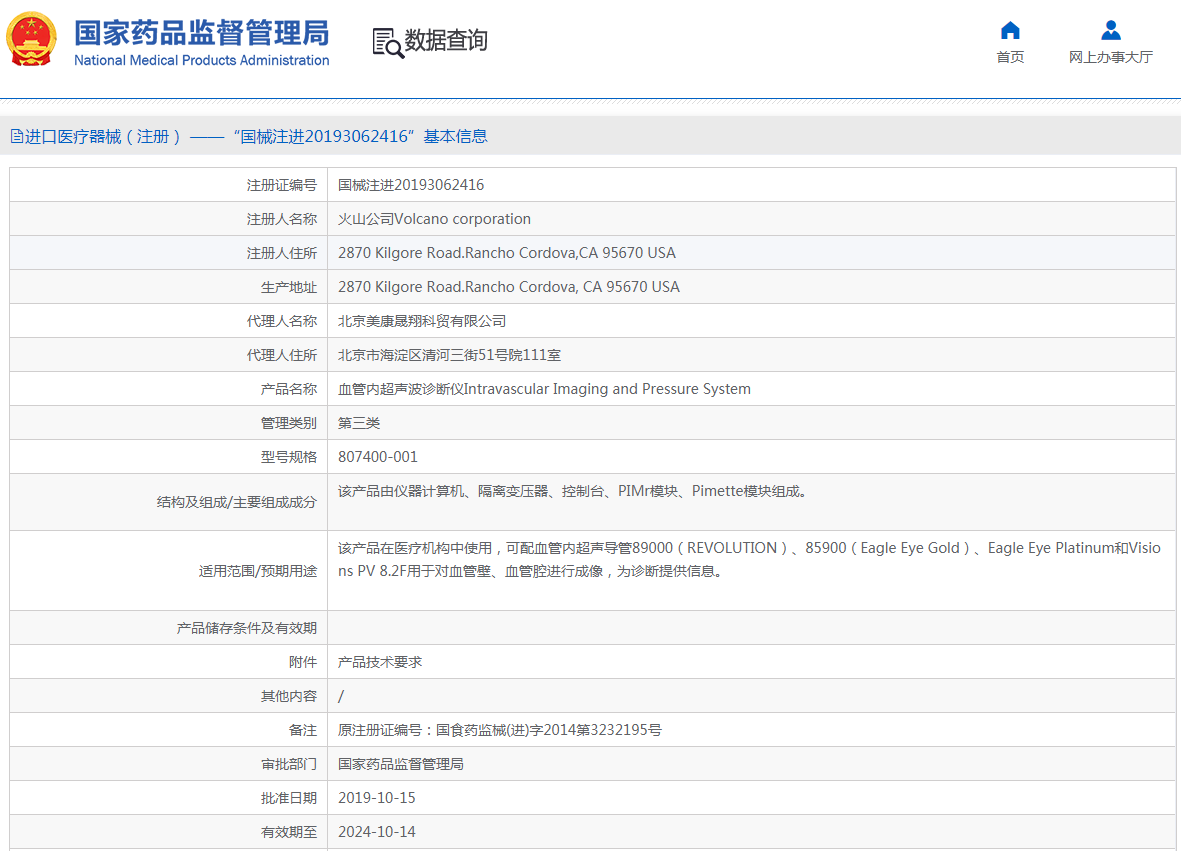Open the 产品技术要求 attachment
The image size is (1181, 851).
(380, 662)
